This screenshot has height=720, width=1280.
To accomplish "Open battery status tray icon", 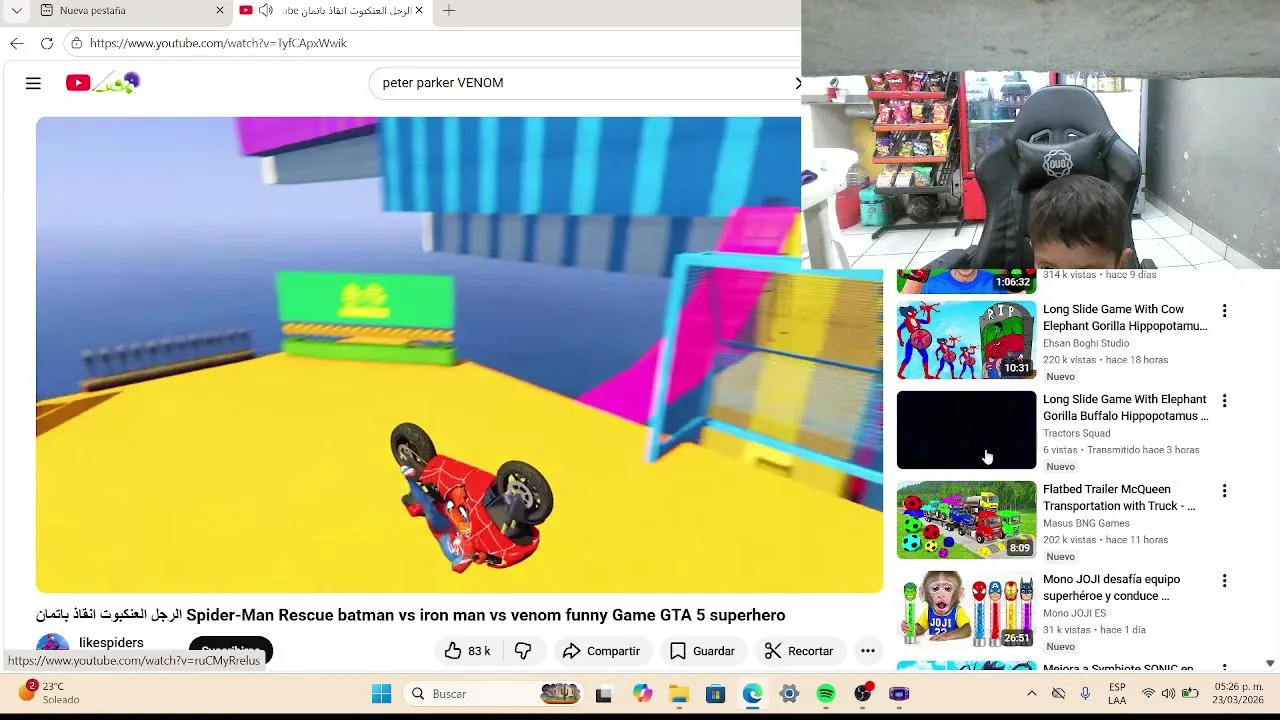I will coord(1190,694).
